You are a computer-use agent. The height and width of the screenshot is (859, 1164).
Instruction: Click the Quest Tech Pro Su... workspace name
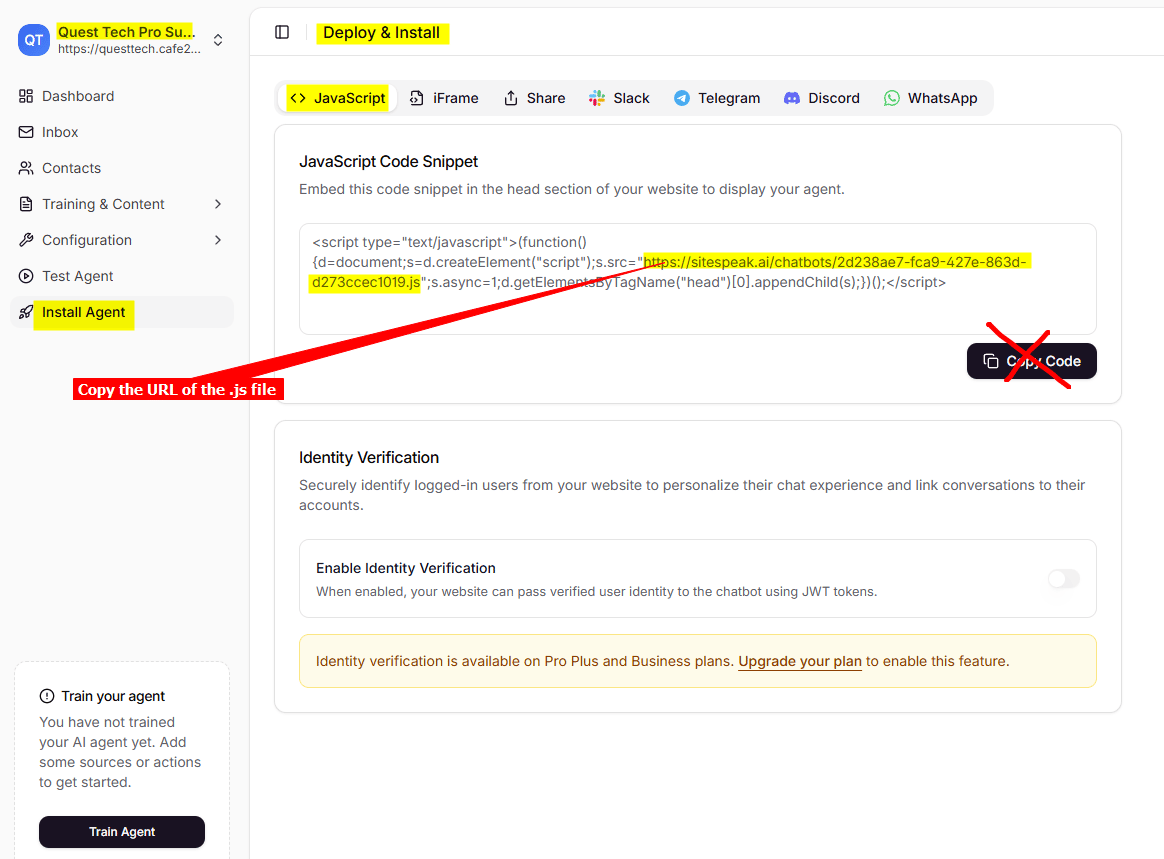(x=126, y=32)
